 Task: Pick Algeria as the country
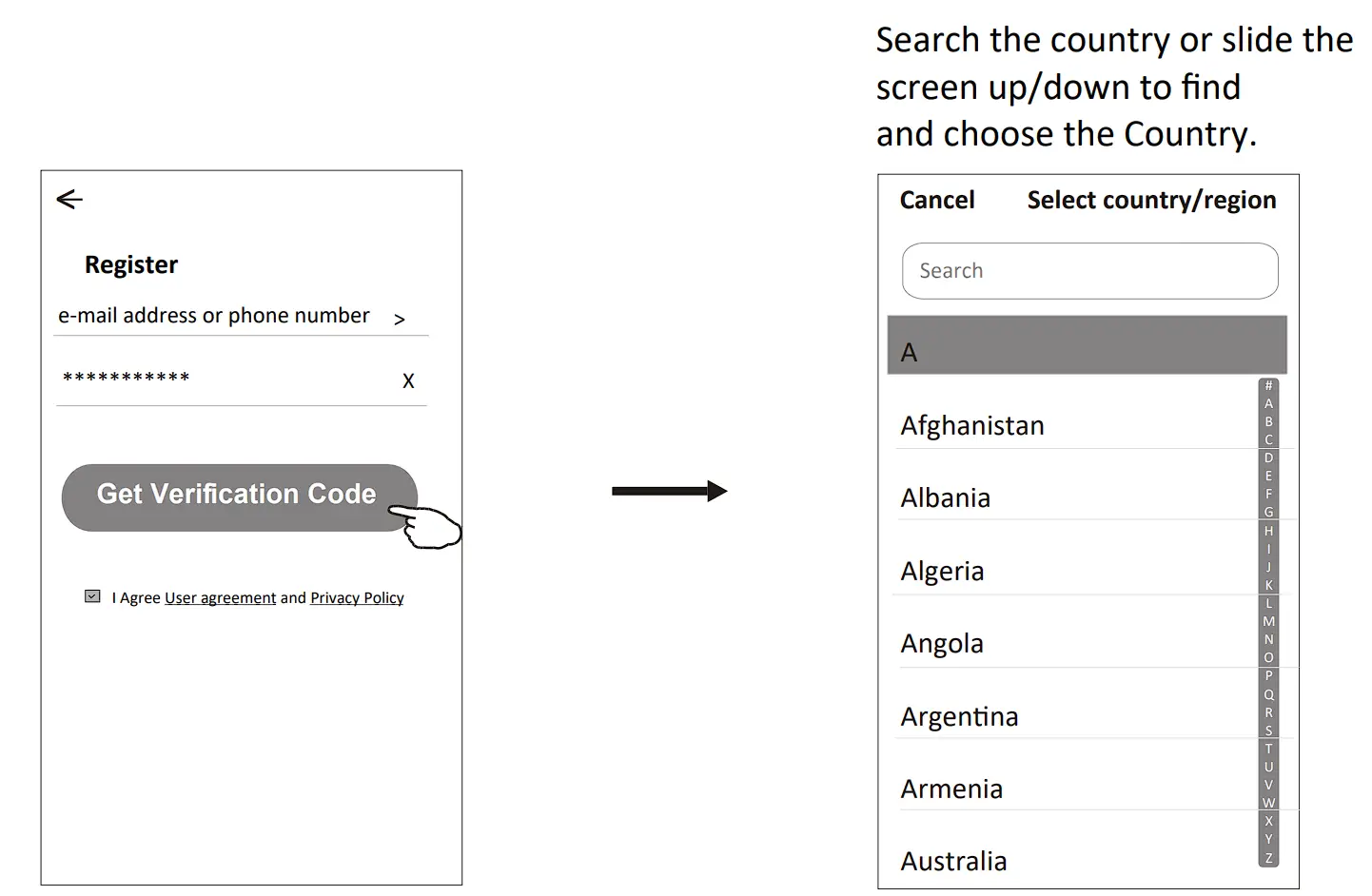(x=942, y=571)
